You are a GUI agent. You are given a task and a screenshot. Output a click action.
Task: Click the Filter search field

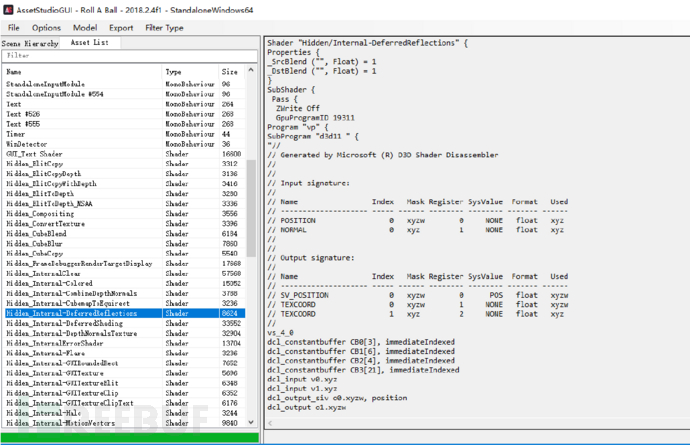coord(128,56)
